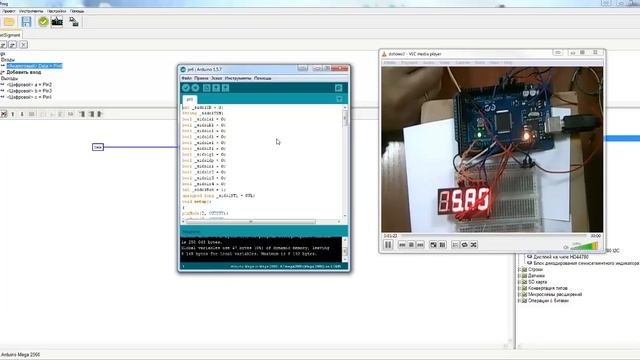The width and height of the screenshot is (640, 360).
Task: Select the Выходы node in the tree
Action: coord(9,78)
